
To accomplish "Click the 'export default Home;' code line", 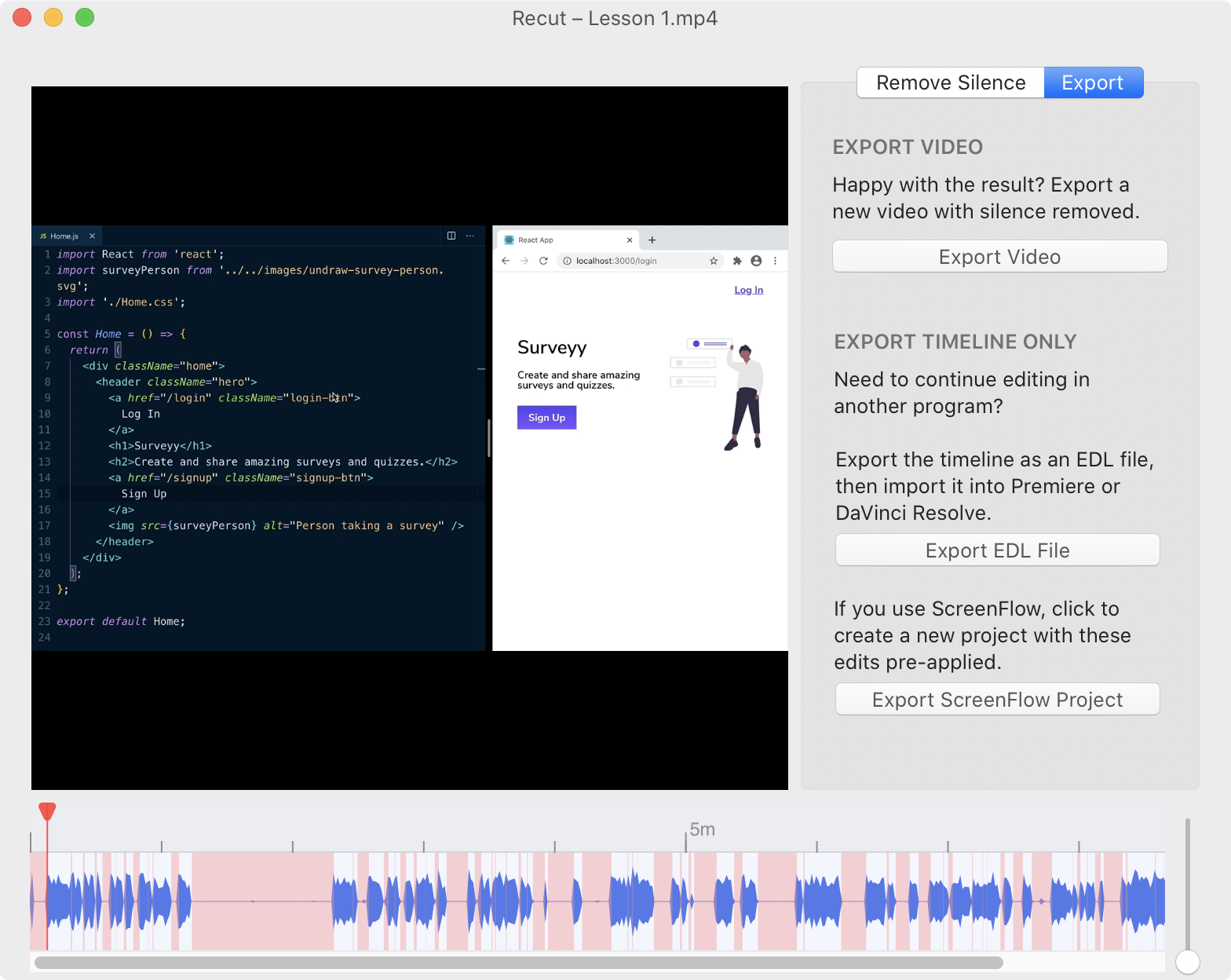I will (x=121, y=621).
